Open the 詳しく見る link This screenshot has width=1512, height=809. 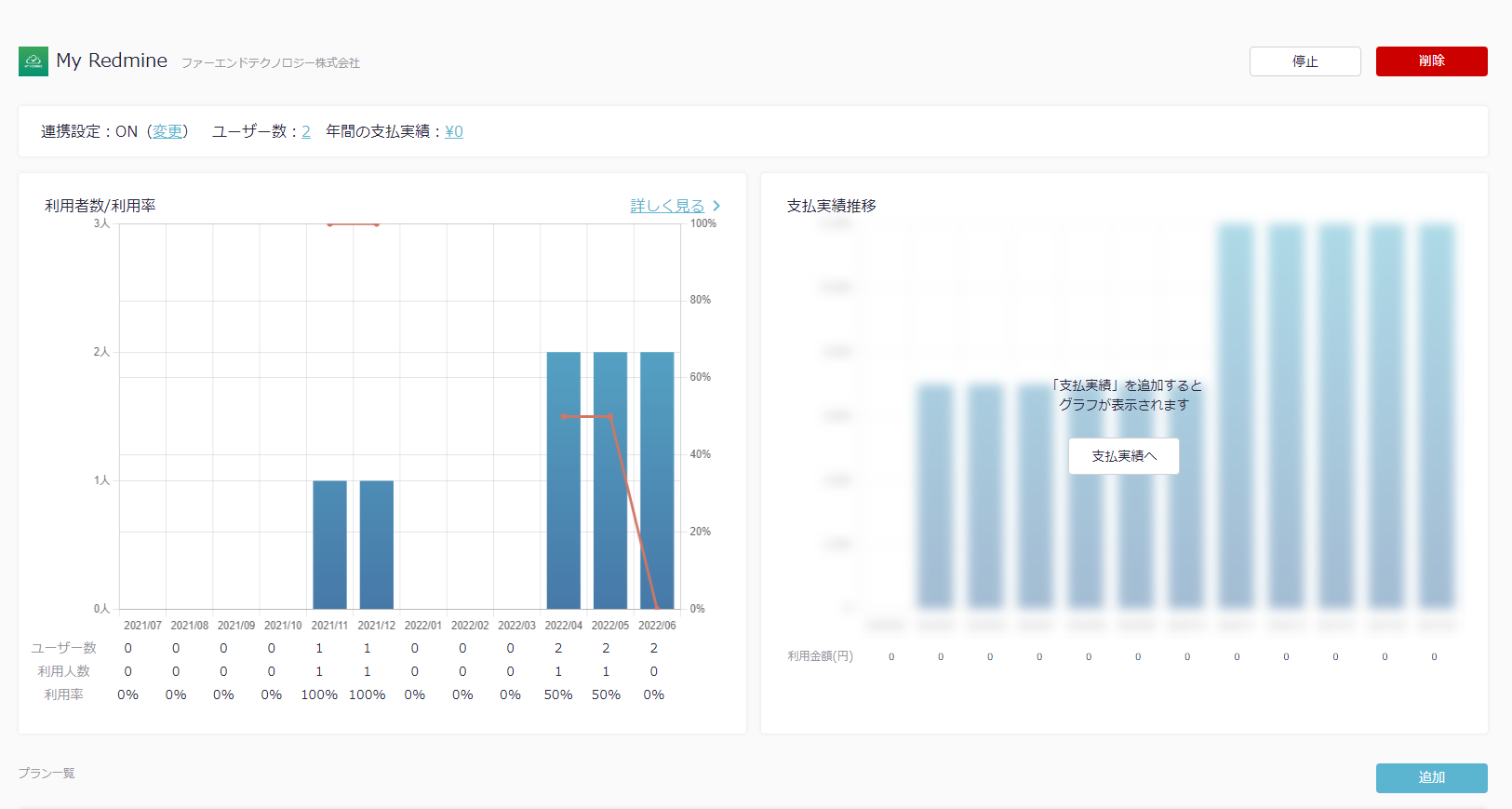tap(667, 206)
